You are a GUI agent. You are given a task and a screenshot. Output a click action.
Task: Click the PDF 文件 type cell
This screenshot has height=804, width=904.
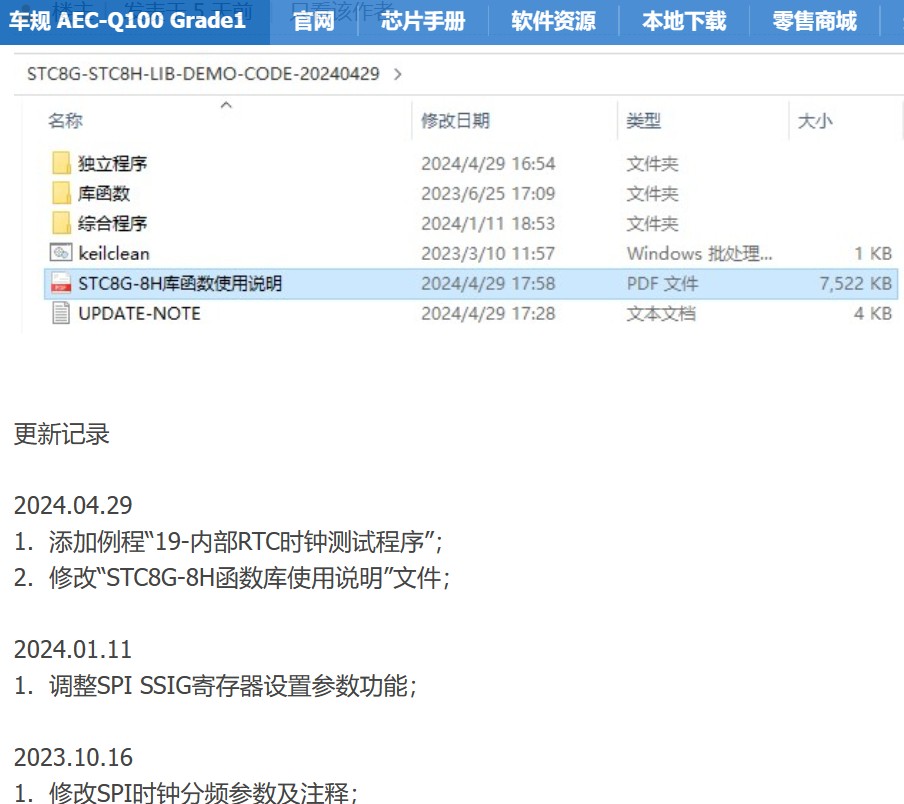point(662,284)
